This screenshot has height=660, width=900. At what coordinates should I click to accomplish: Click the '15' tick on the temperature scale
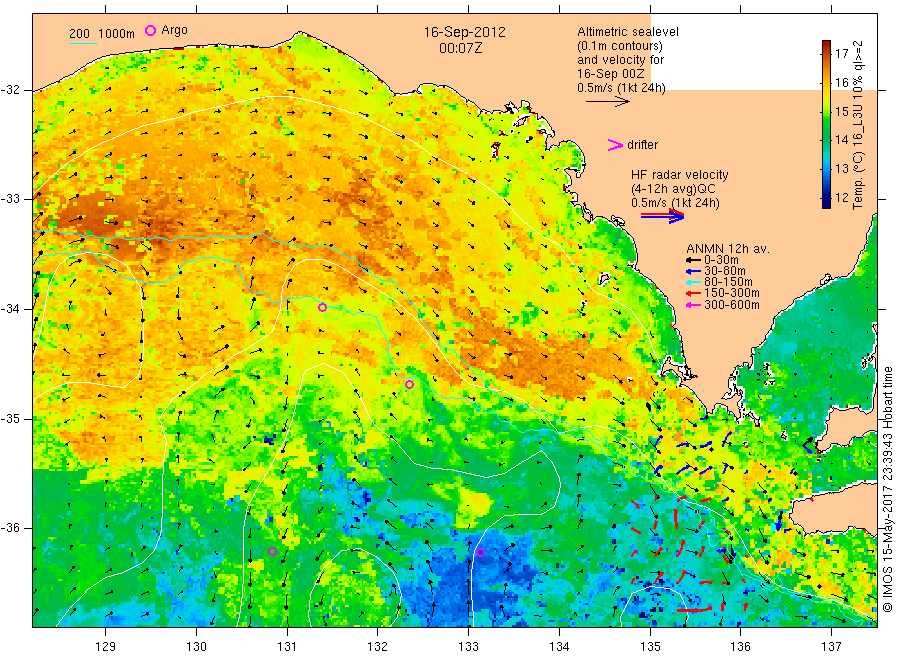tap(841, 111)
